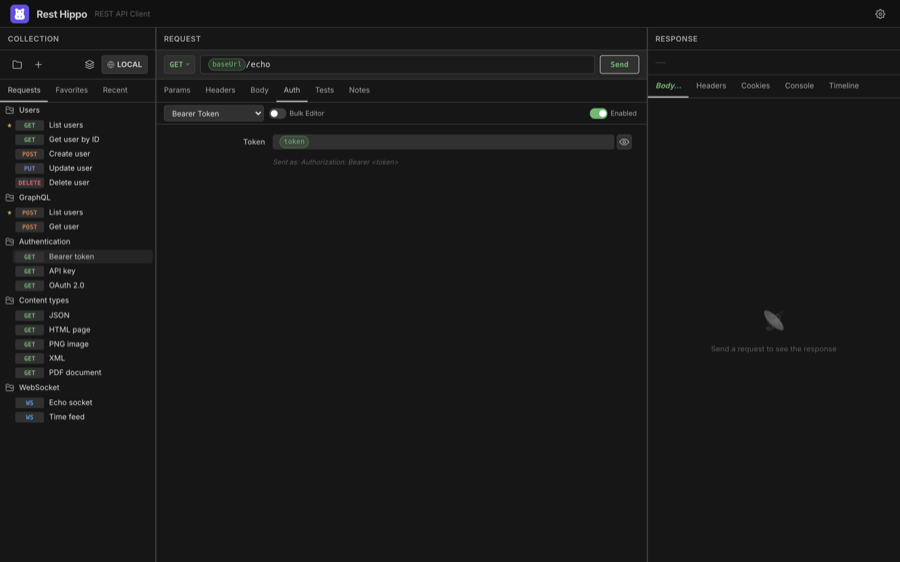Open the Tests tab
Image resolution: width=900 pixels, height=562 pixels.
tap(324, 90)
